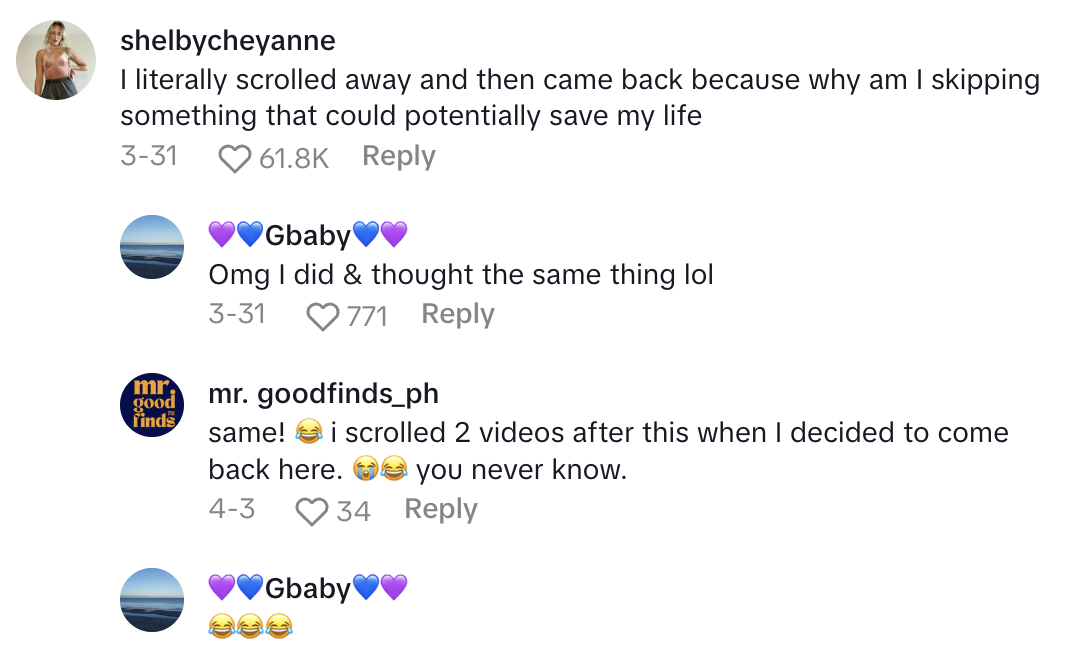The height and width of the screenshot is (654, 1080).
Task: Reply to shelbycheyanne's comment
Action: tap(398, 157)
